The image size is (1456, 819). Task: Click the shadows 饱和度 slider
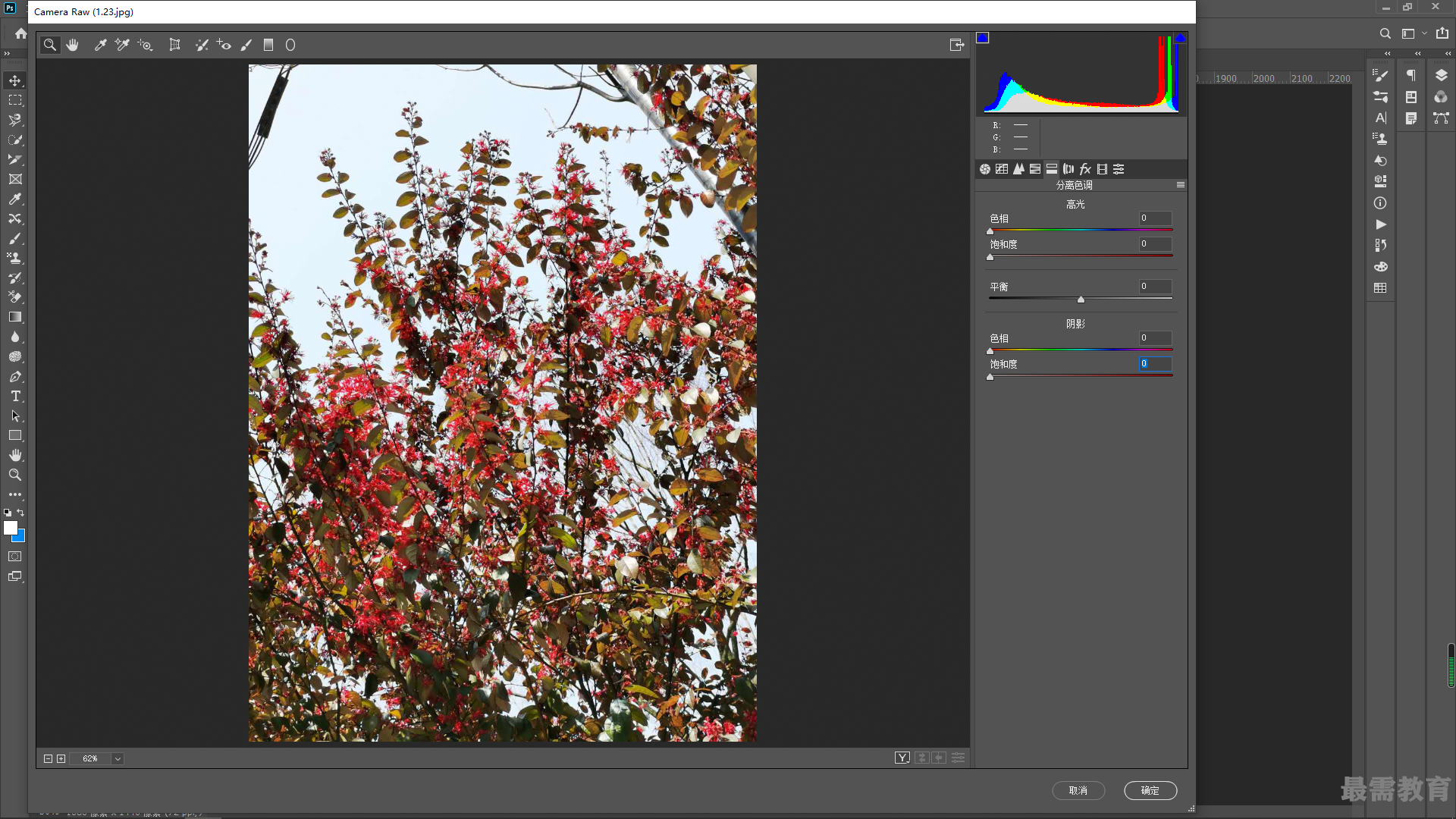click(x=1081, y=375)
